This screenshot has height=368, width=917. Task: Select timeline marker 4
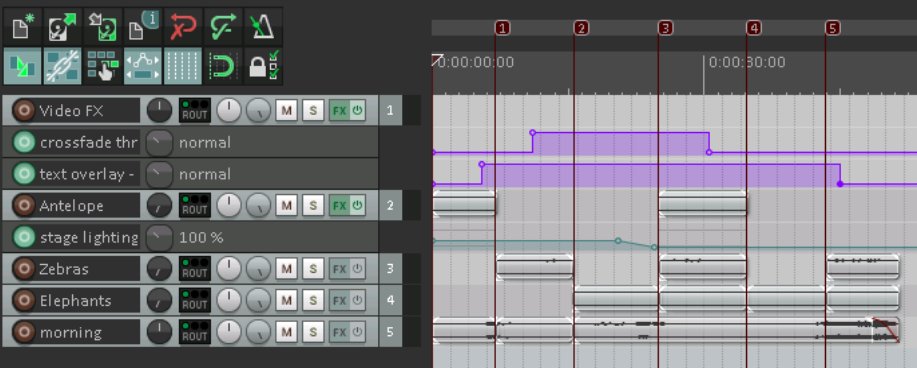[754, 28]
